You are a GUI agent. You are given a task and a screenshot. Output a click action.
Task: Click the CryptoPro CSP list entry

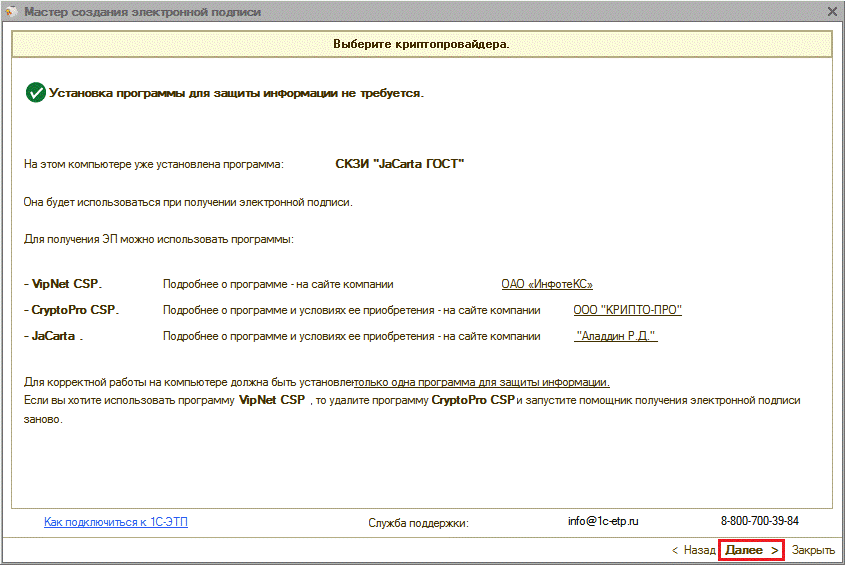[x=73, y=310]
